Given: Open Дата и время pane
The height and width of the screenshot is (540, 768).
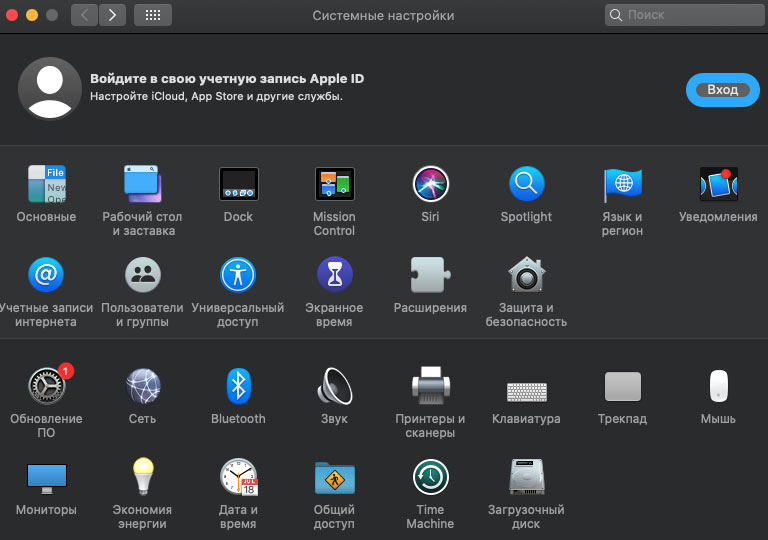Looking at the screenshot, I should point(239,476).
